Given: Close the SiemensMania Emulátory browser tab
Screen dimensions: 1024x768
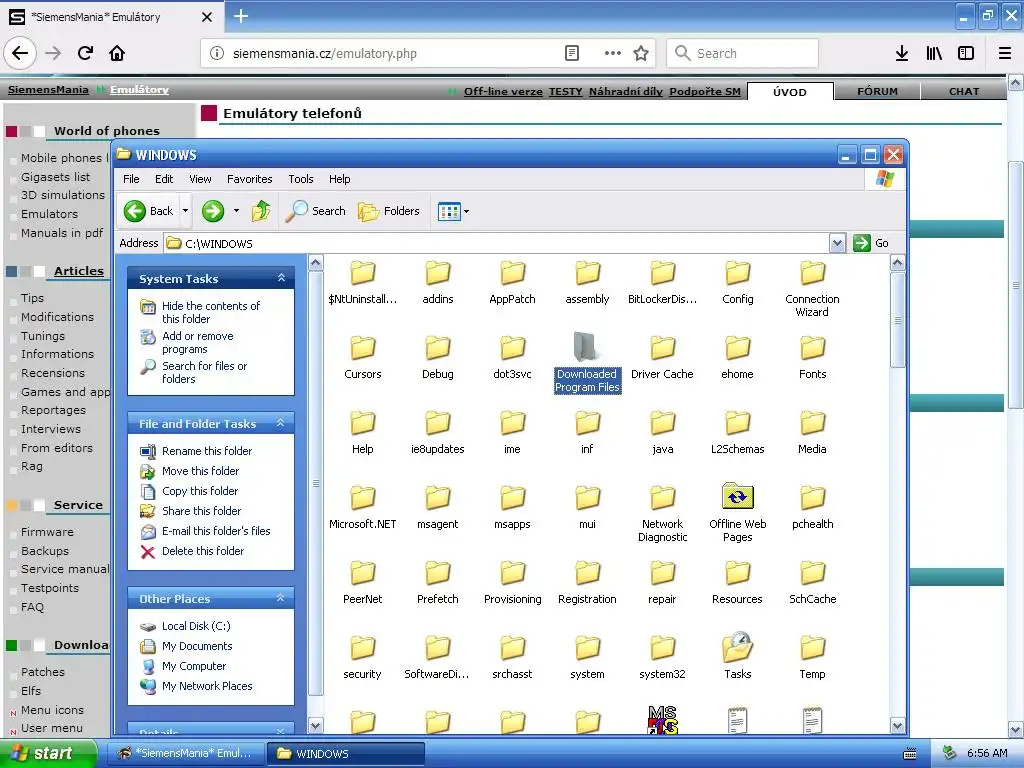Looking at the screenshot, I should (x=206, y=17).
